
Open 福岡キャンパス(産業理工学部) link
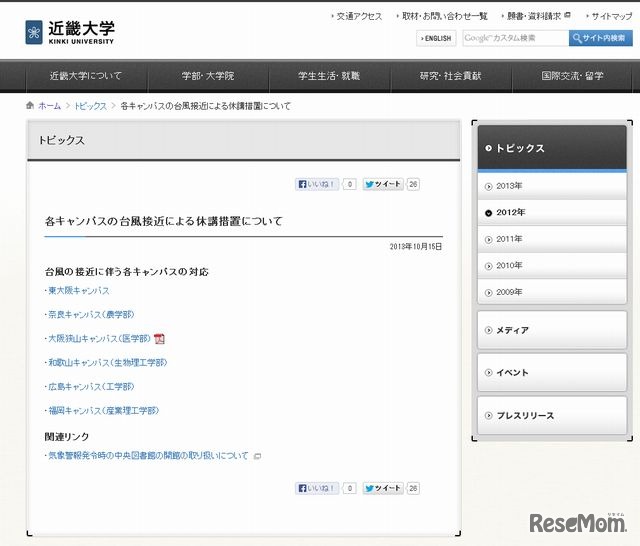pos(103,411)
